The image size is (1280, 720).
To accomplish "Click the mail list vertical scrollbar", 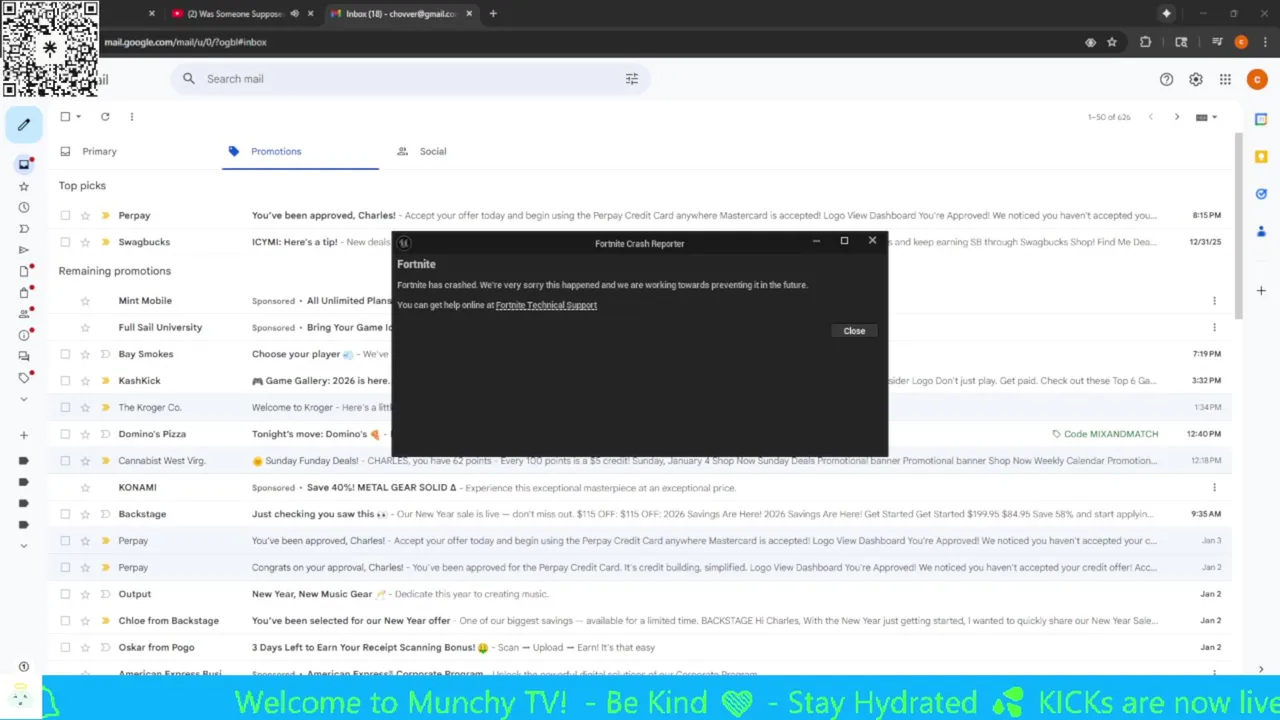I will (1239, 225).
